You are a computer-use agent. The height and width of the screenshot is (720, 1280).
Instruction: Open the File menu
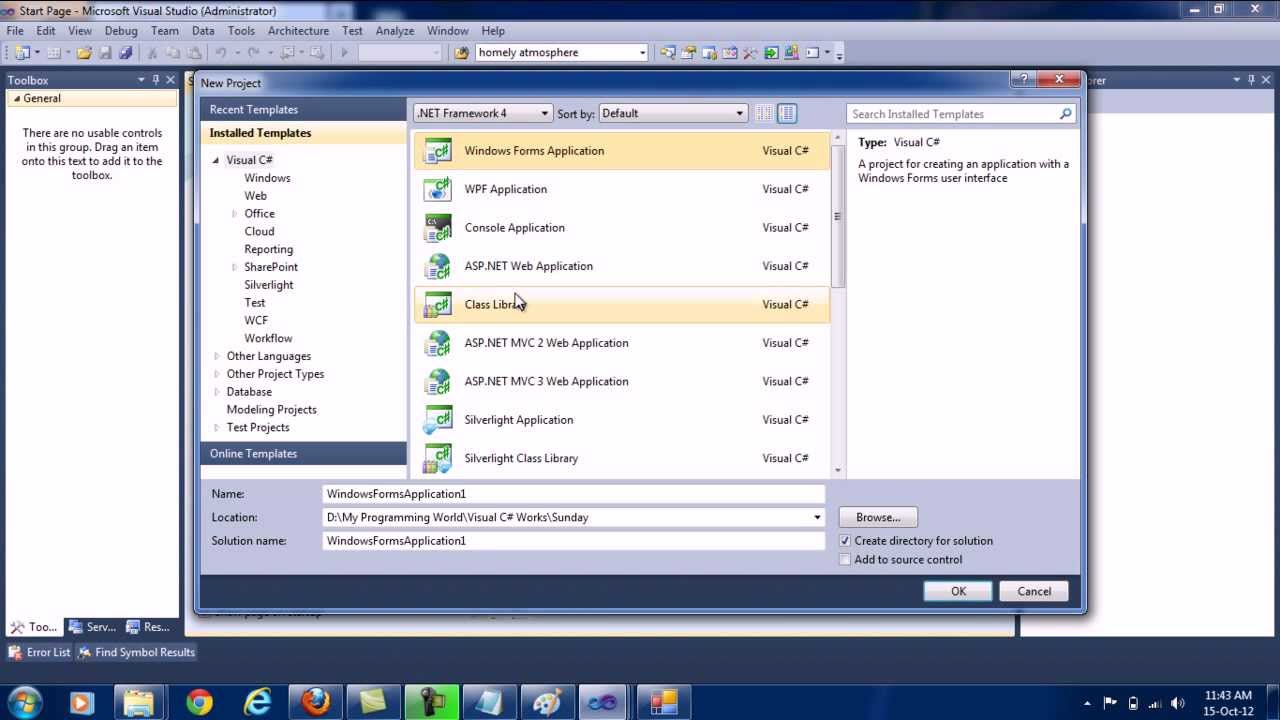point(15,31)
